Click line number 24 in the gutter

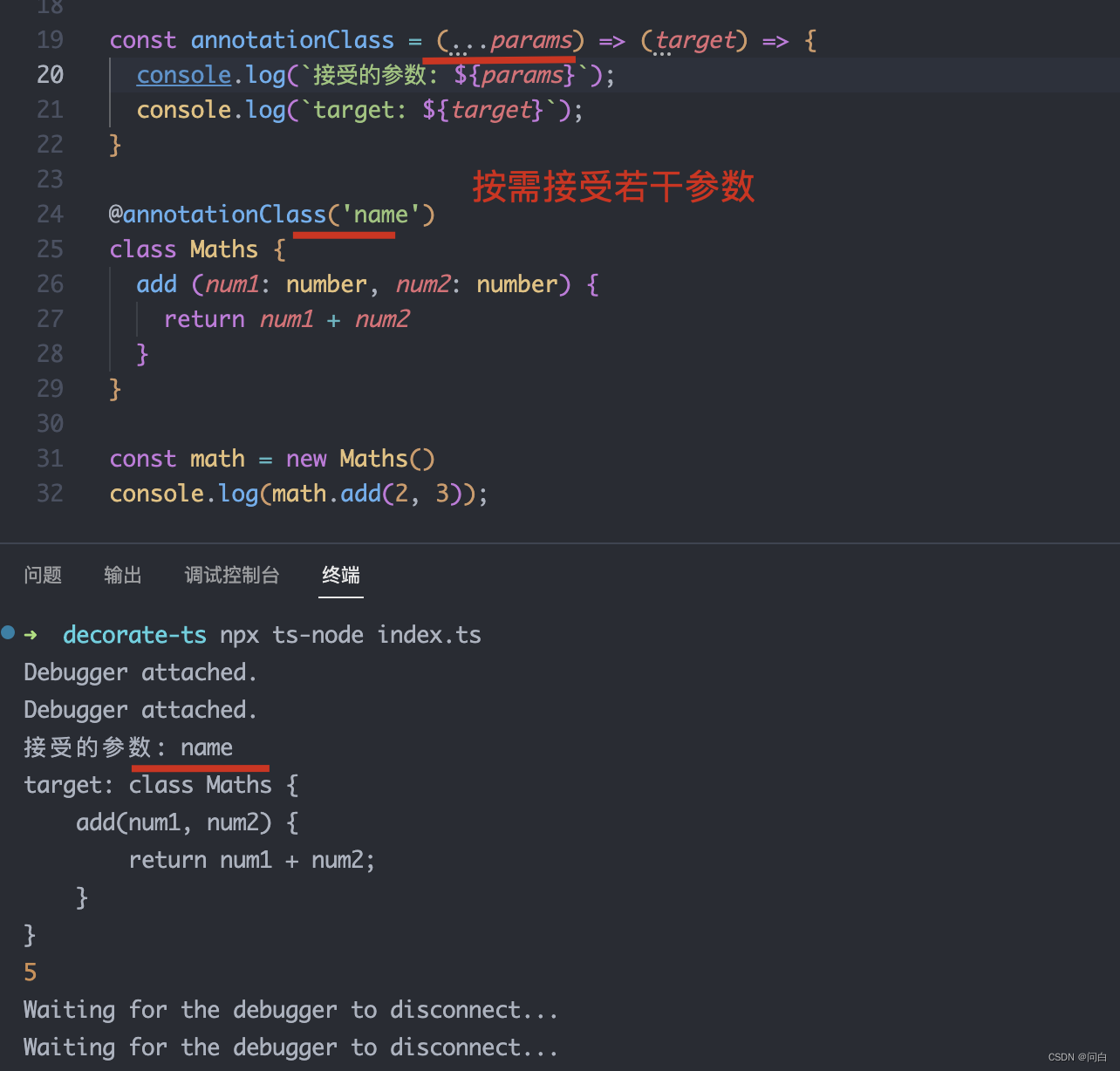(50, 215)
